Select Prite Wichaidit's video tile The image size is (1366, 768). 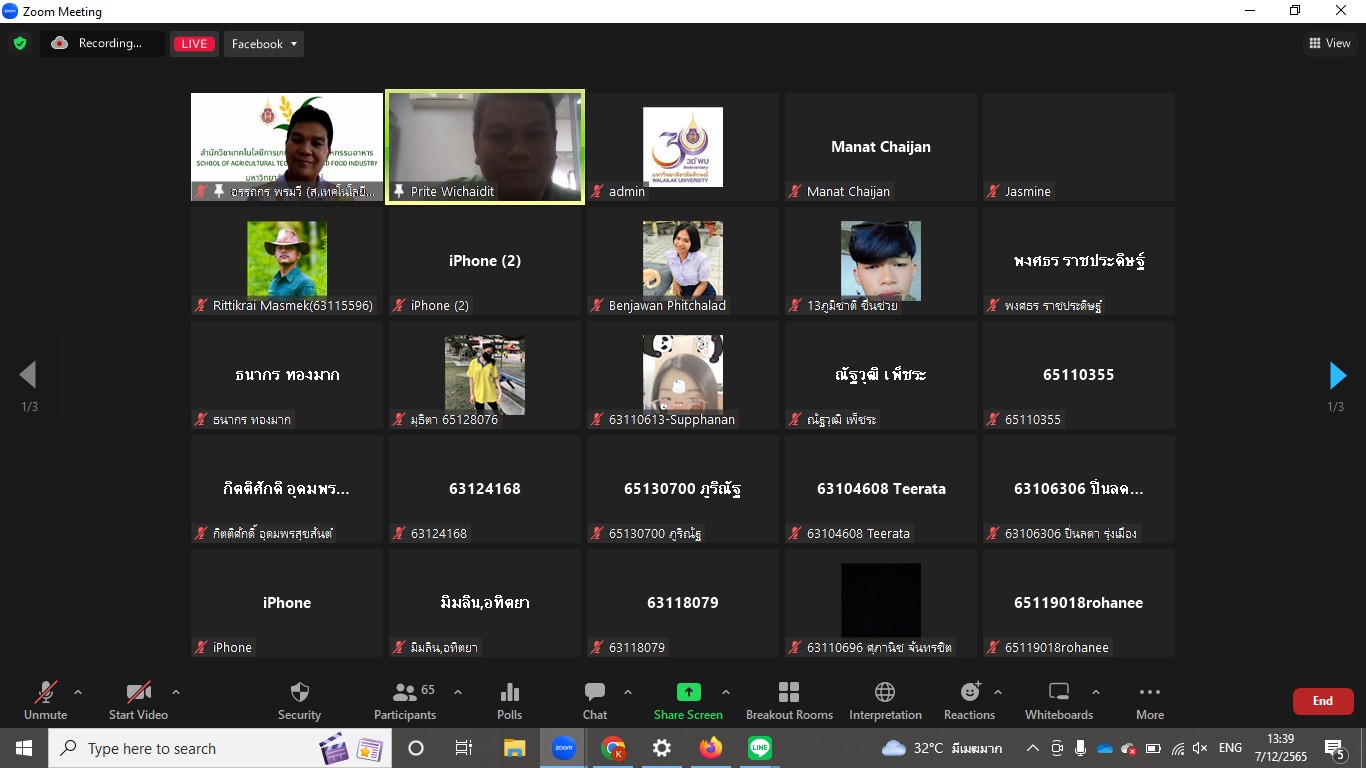tap(485, 147)
